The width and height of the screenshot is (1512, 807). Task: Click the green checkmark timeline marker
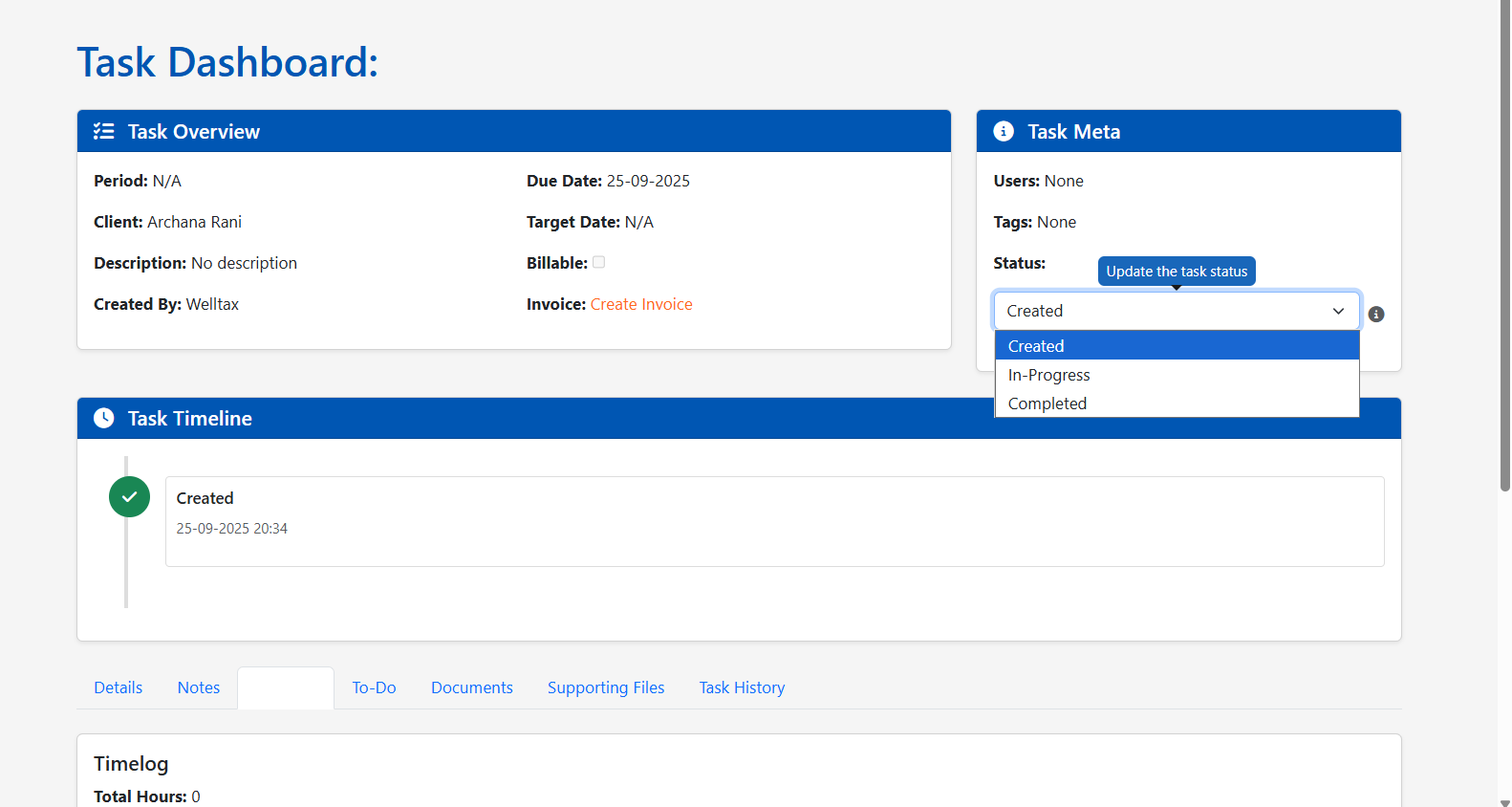129,497
